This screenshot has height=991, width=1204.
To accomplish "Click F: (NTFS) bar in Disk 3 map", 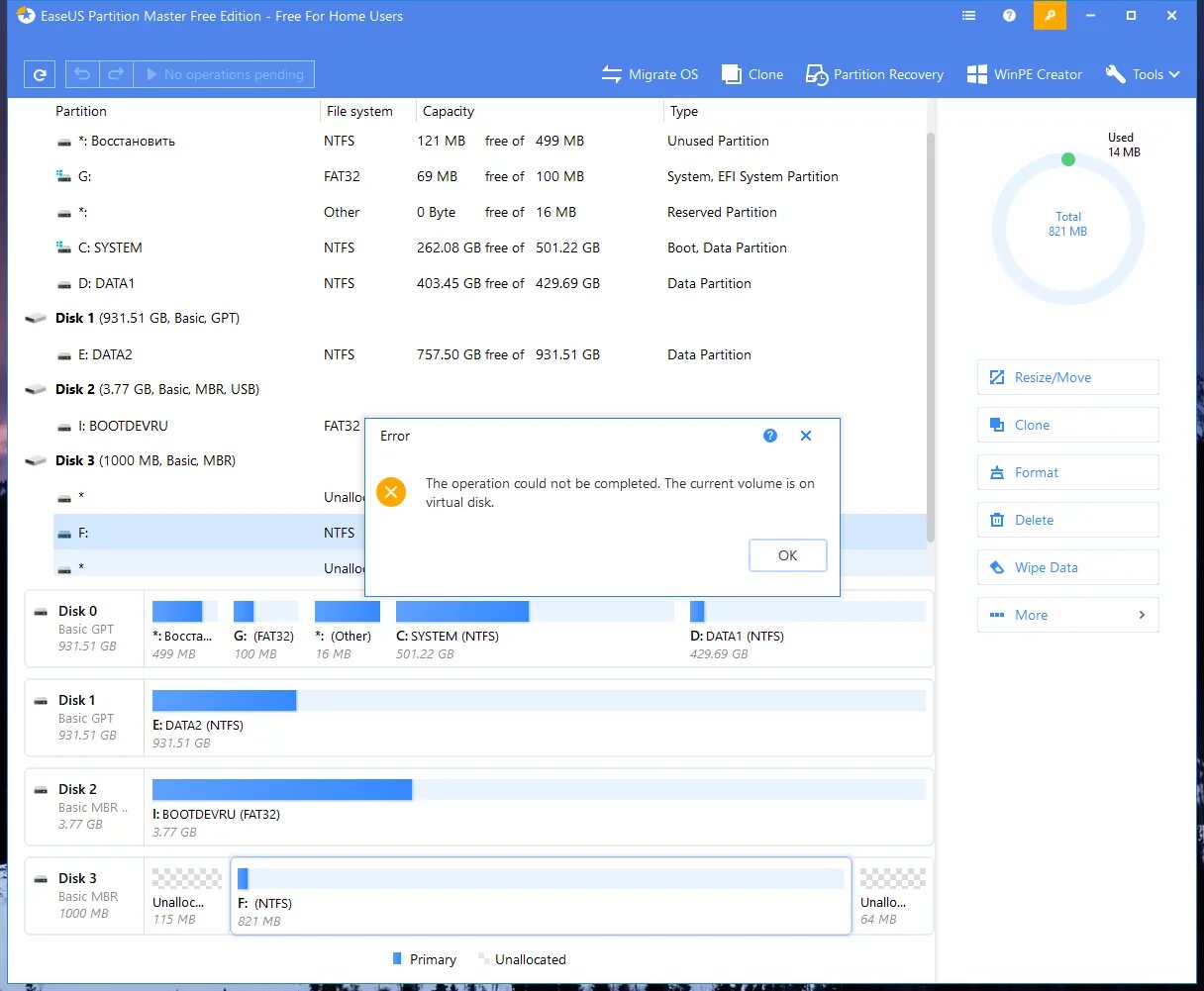I will point(541,878).
